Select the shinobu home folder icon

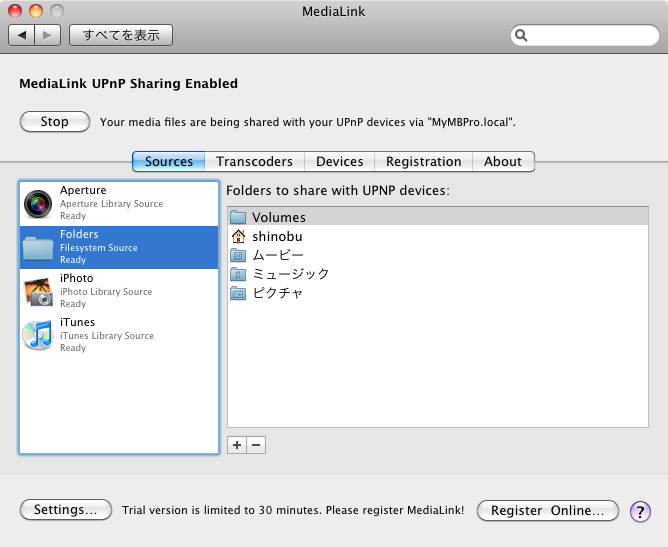[x=238, y=237]
